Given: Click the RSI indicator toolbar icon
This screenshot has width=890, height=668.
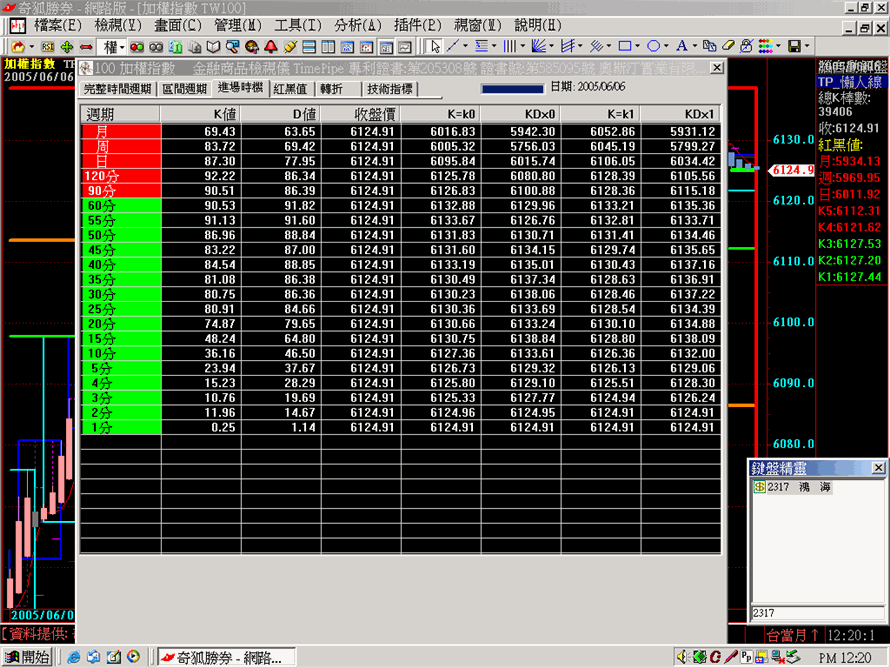Looking at the screenshot, I should click(x=47, y=46).
